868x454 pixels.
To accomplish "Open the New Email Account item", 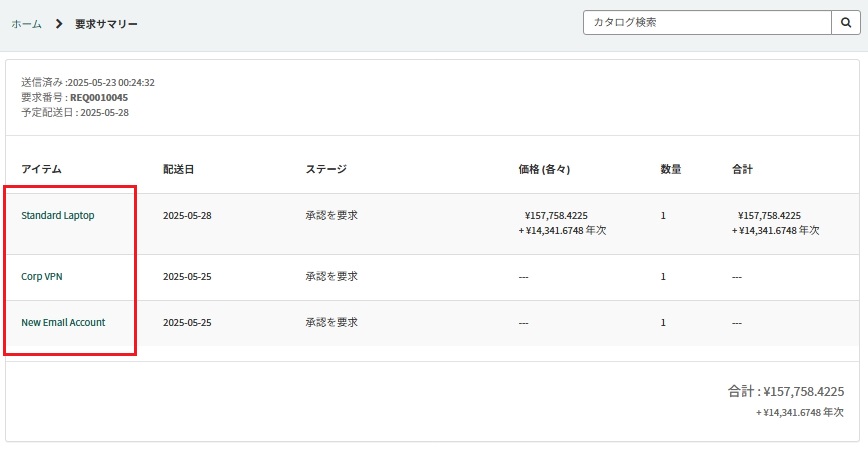I will (x=63, y=322).
